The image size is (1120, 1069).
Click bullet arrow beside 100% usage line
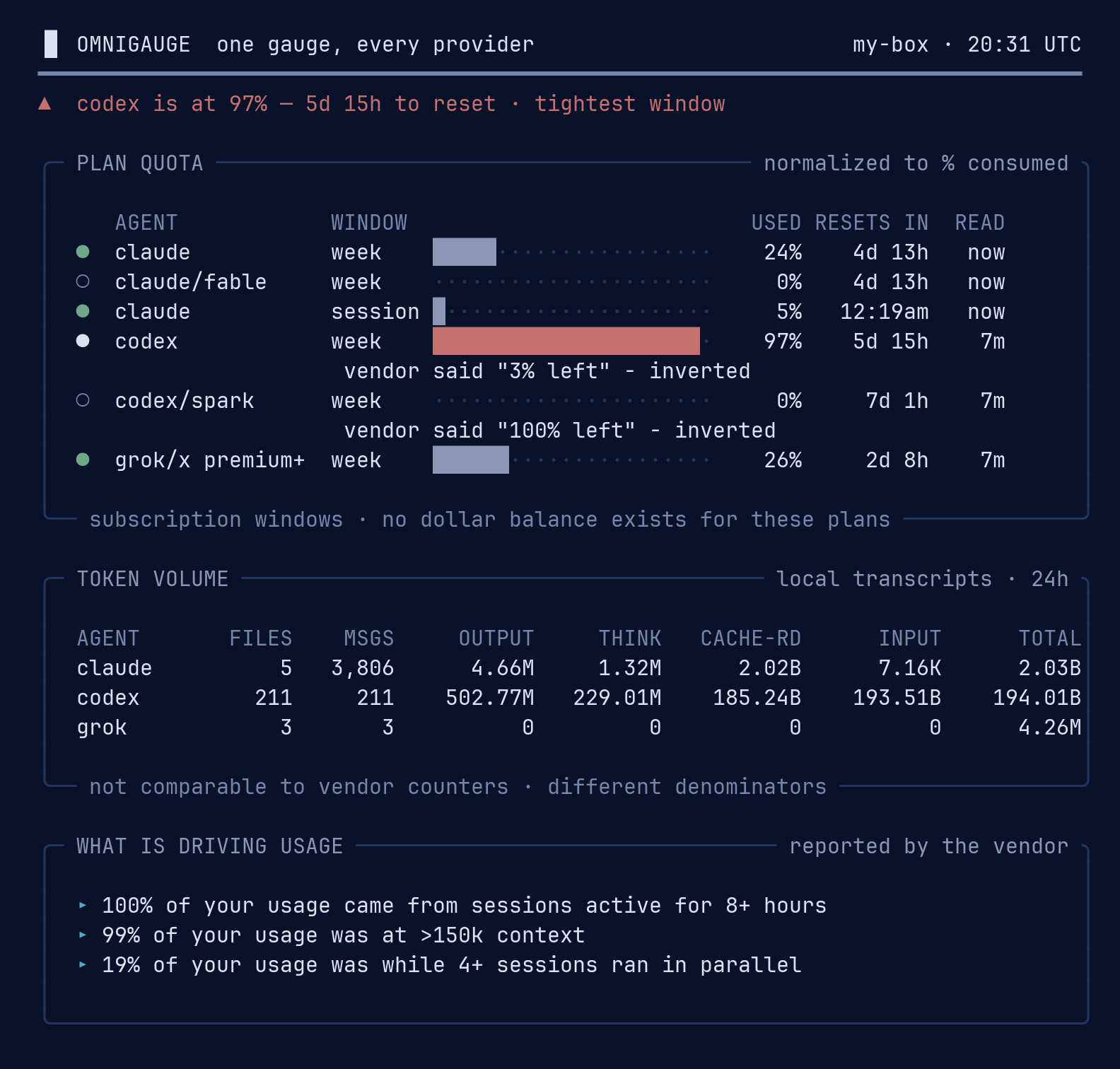pyautogui.click(x=83, y=905)
